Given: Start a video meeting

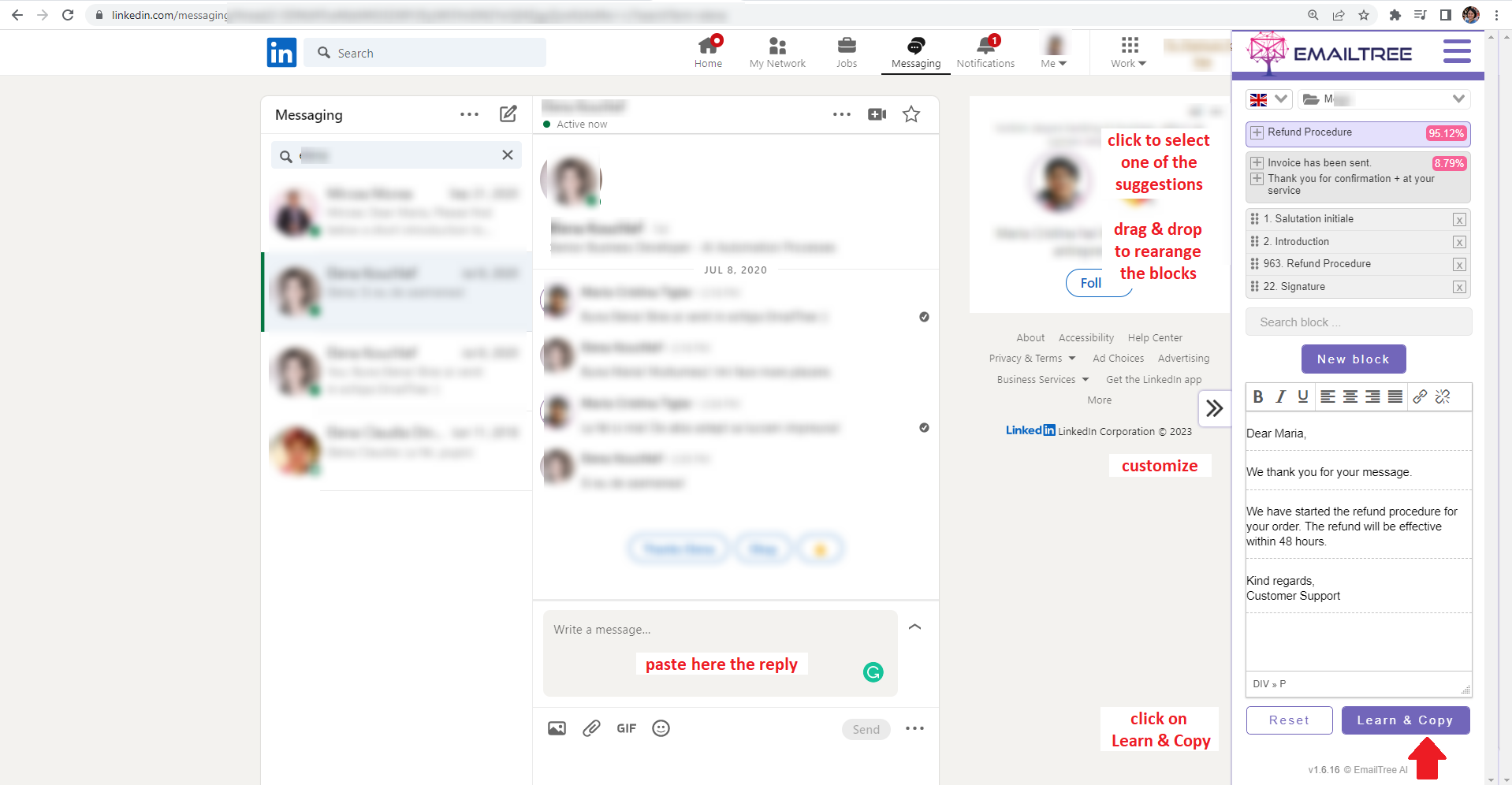Looking at the screenshot, I should (x=877, y=114).
